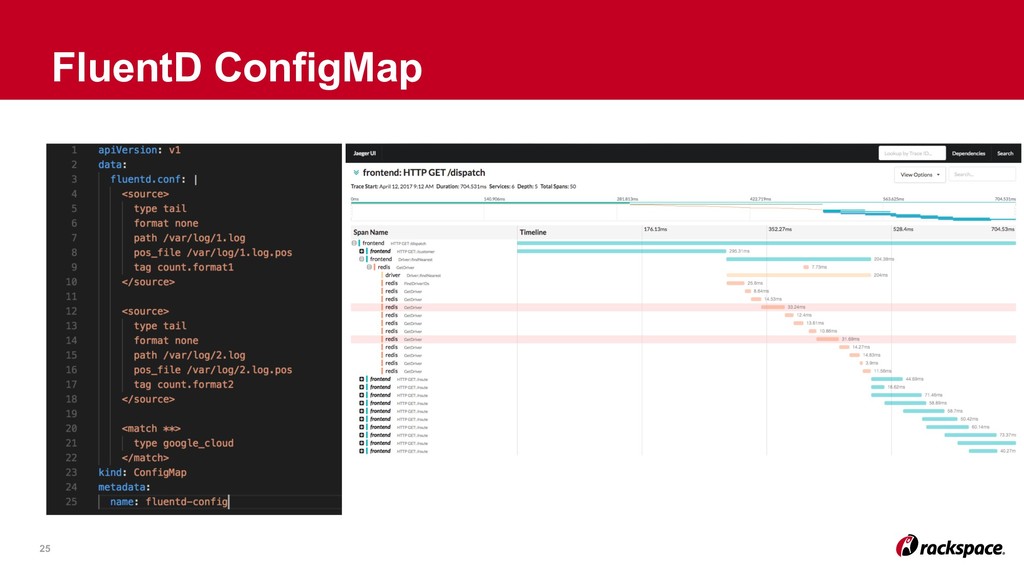Image resolution: width=1024 pixels, height=576 pixels.
Task: Click the pos_file /var/log/1.log.pos line
Action: point(213,253)
